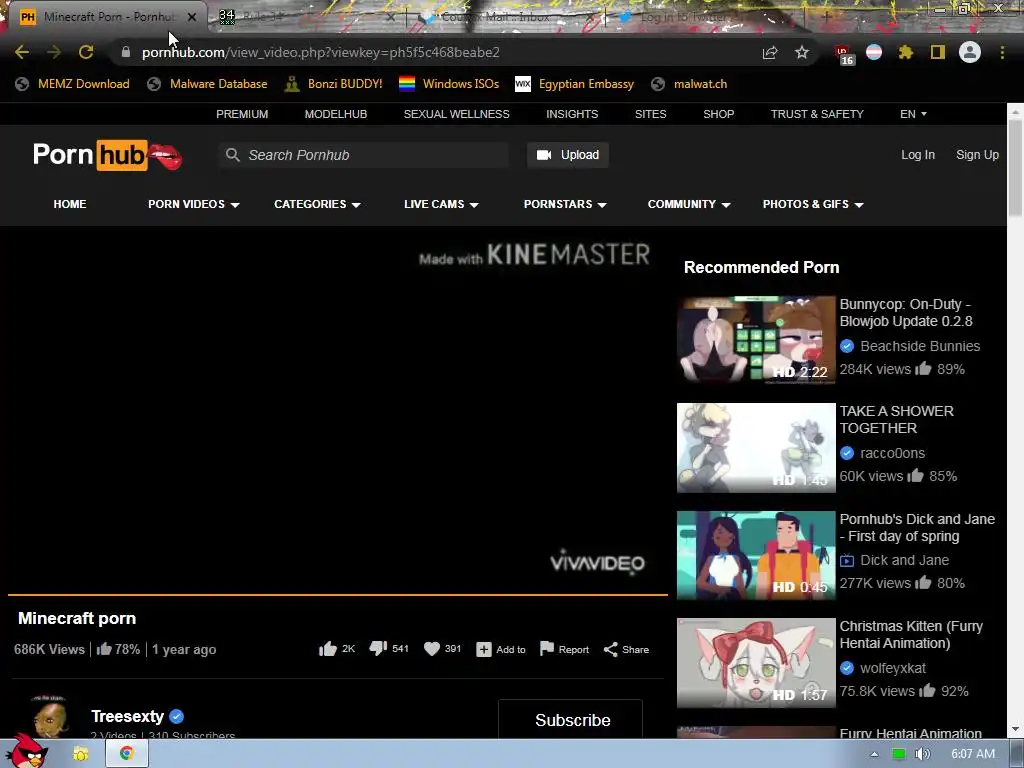Report the video using the flag icon

[x=547, y=648]
